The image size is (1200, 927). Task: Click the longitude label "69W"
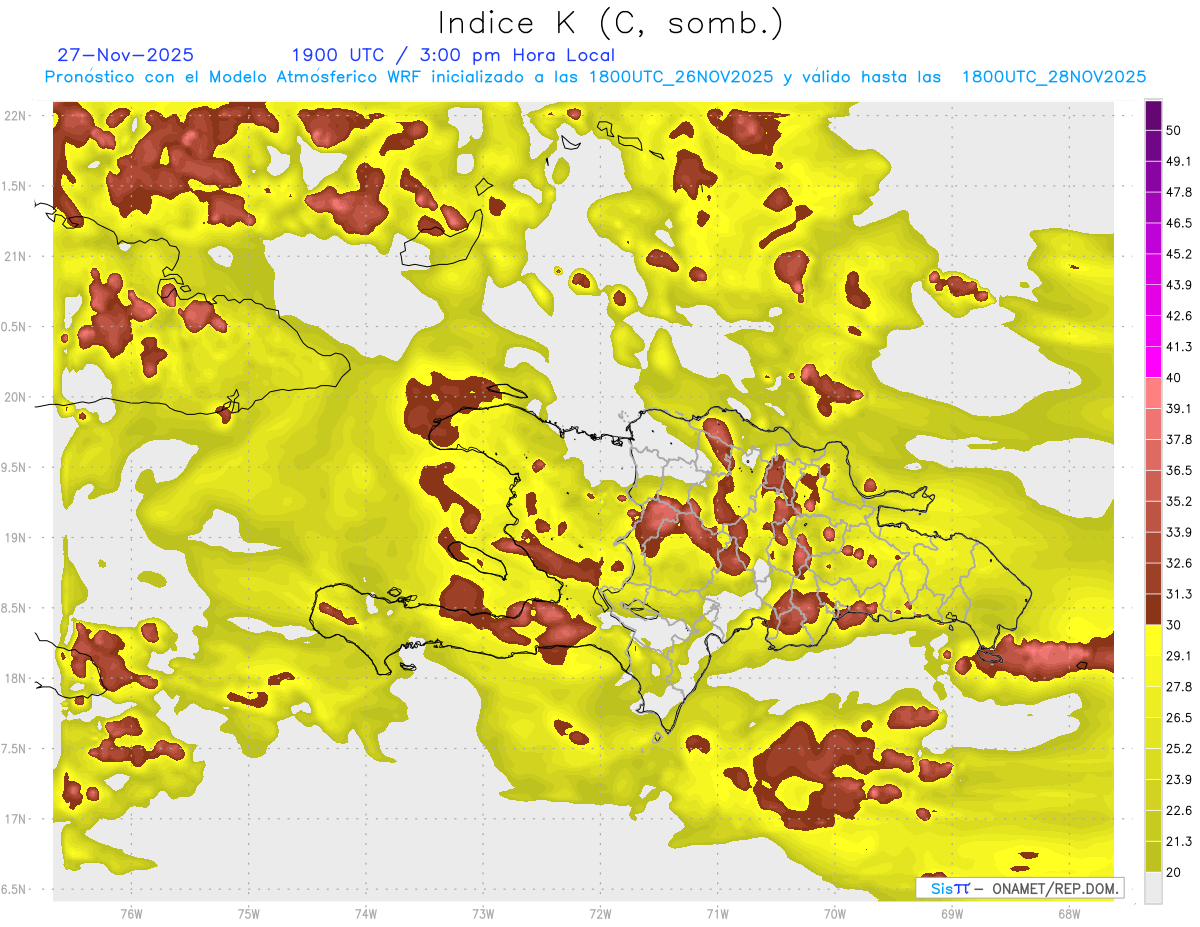coord(951,913)
